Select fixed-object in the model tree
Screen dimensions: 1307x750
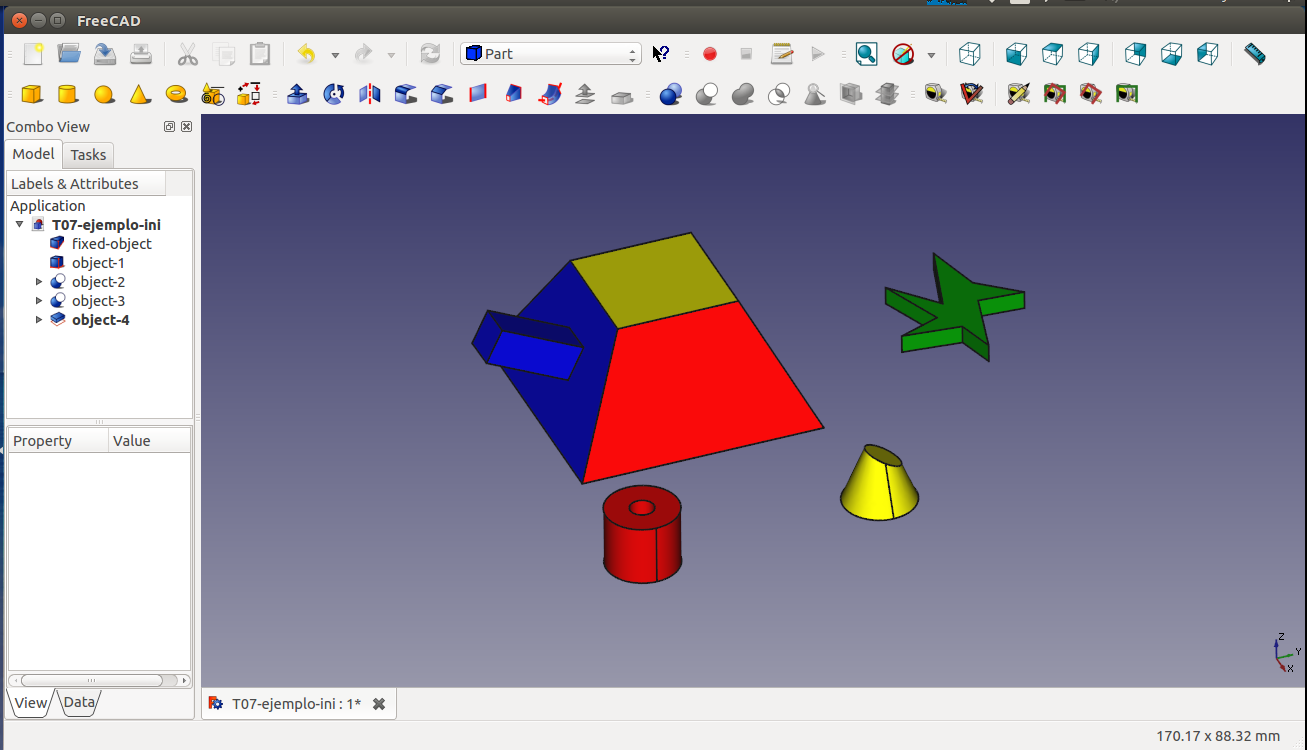[111, 244]
